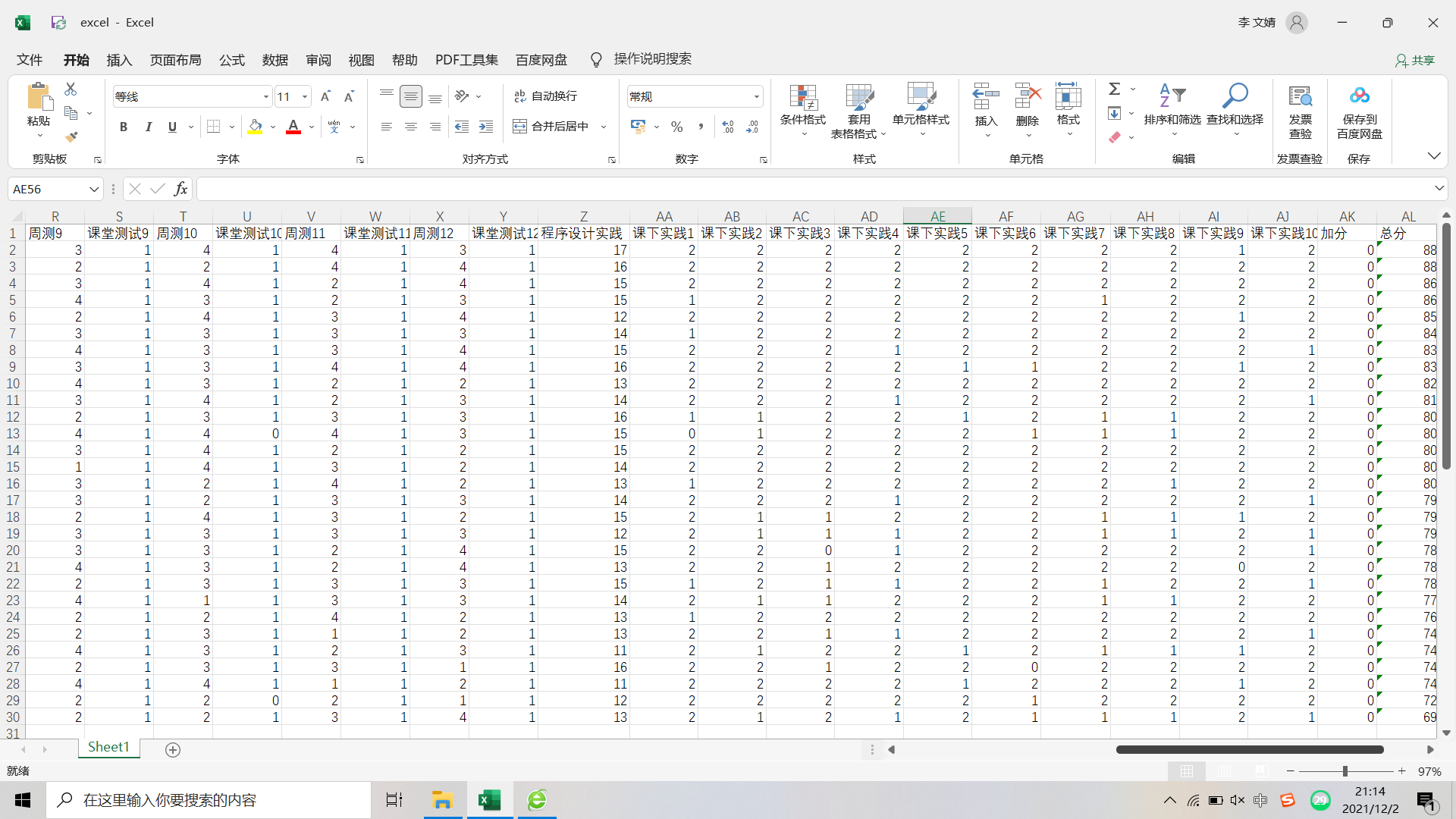Click the AutoSum sigma icon
Viewport: 1456px width, 819px height.
point(1115,89)
